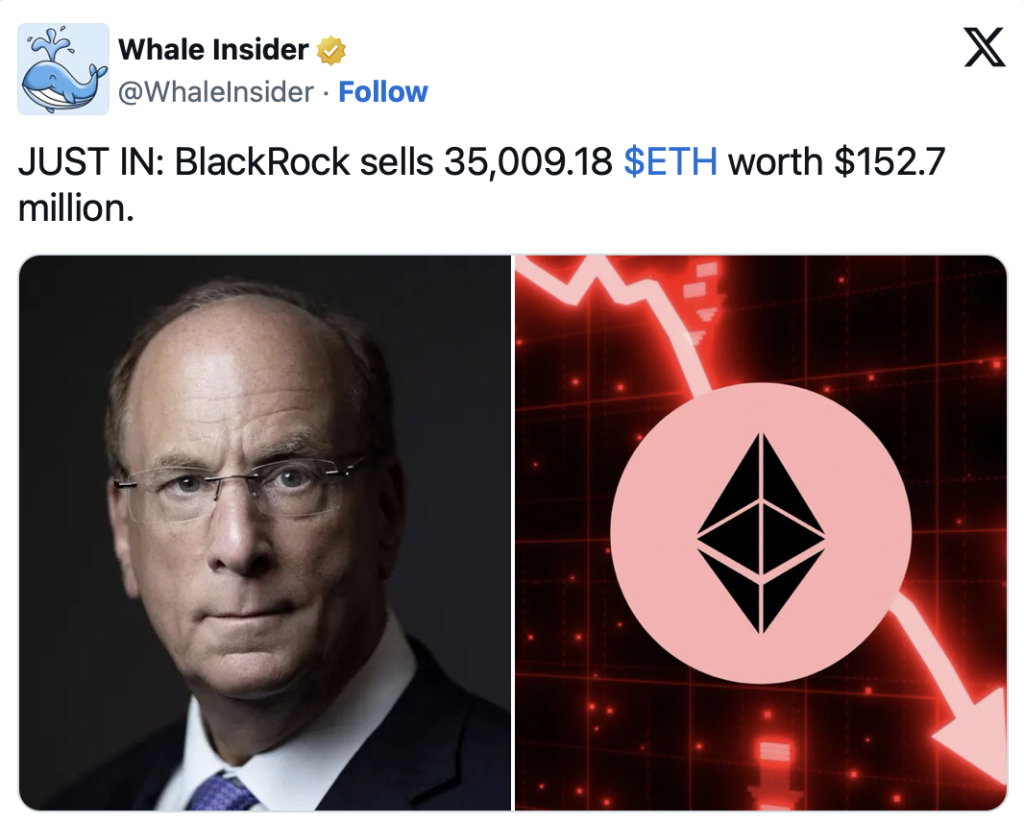The height and width of the screenshot is (824, 1024).
Task: Click the gold verified badge
Action: [331, 50]
